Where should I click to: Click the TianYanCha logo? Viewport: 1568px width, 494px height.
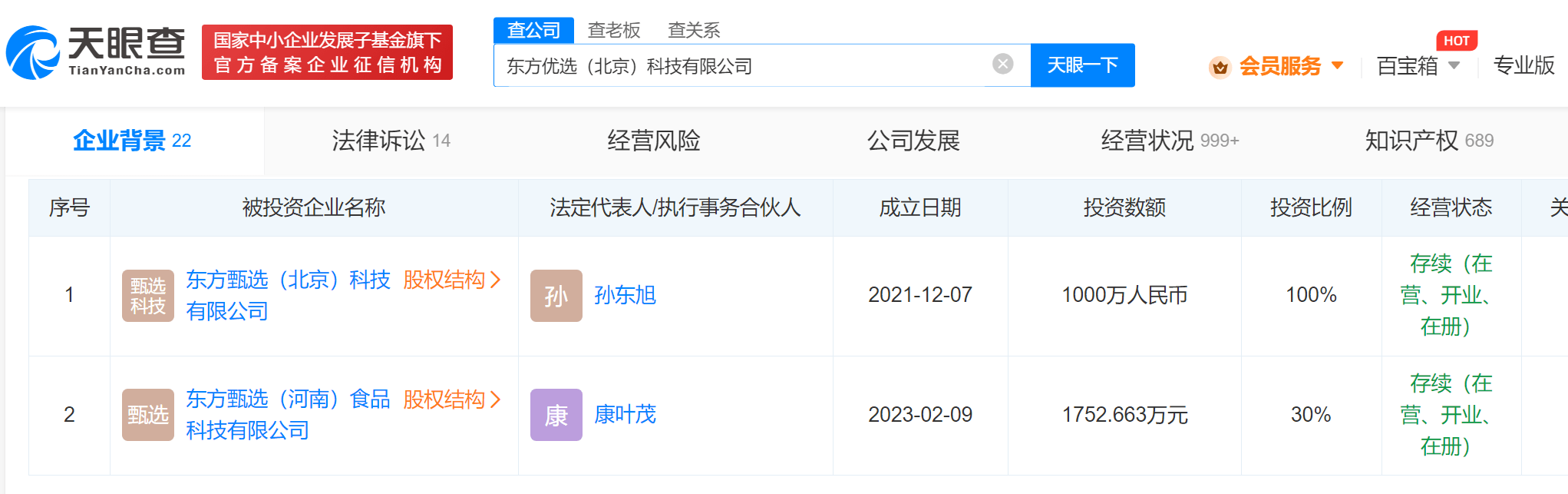point(96,52)
